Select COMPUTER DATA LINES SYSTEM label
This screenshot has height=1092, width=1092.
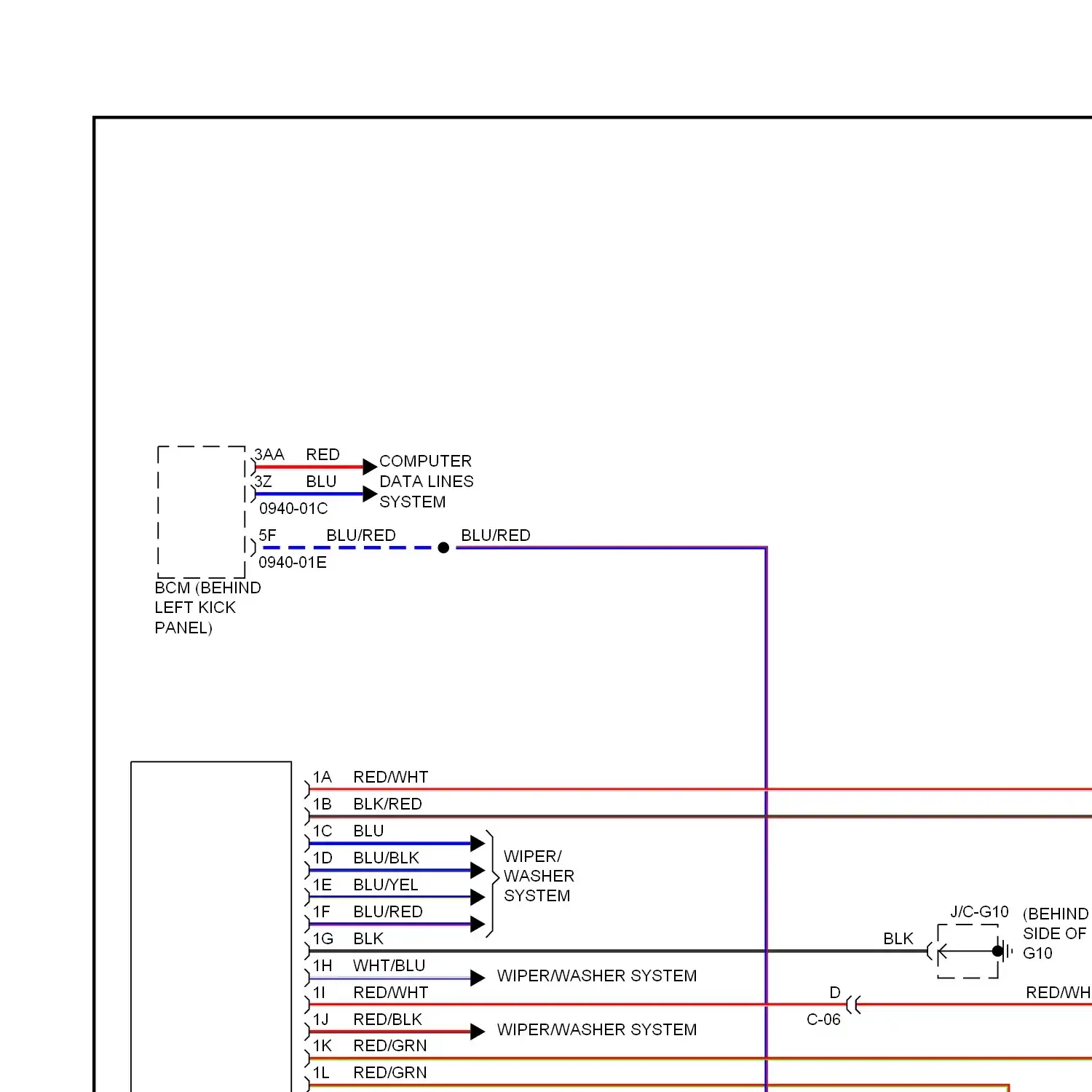pyautogui.click(x=427, y=481)
